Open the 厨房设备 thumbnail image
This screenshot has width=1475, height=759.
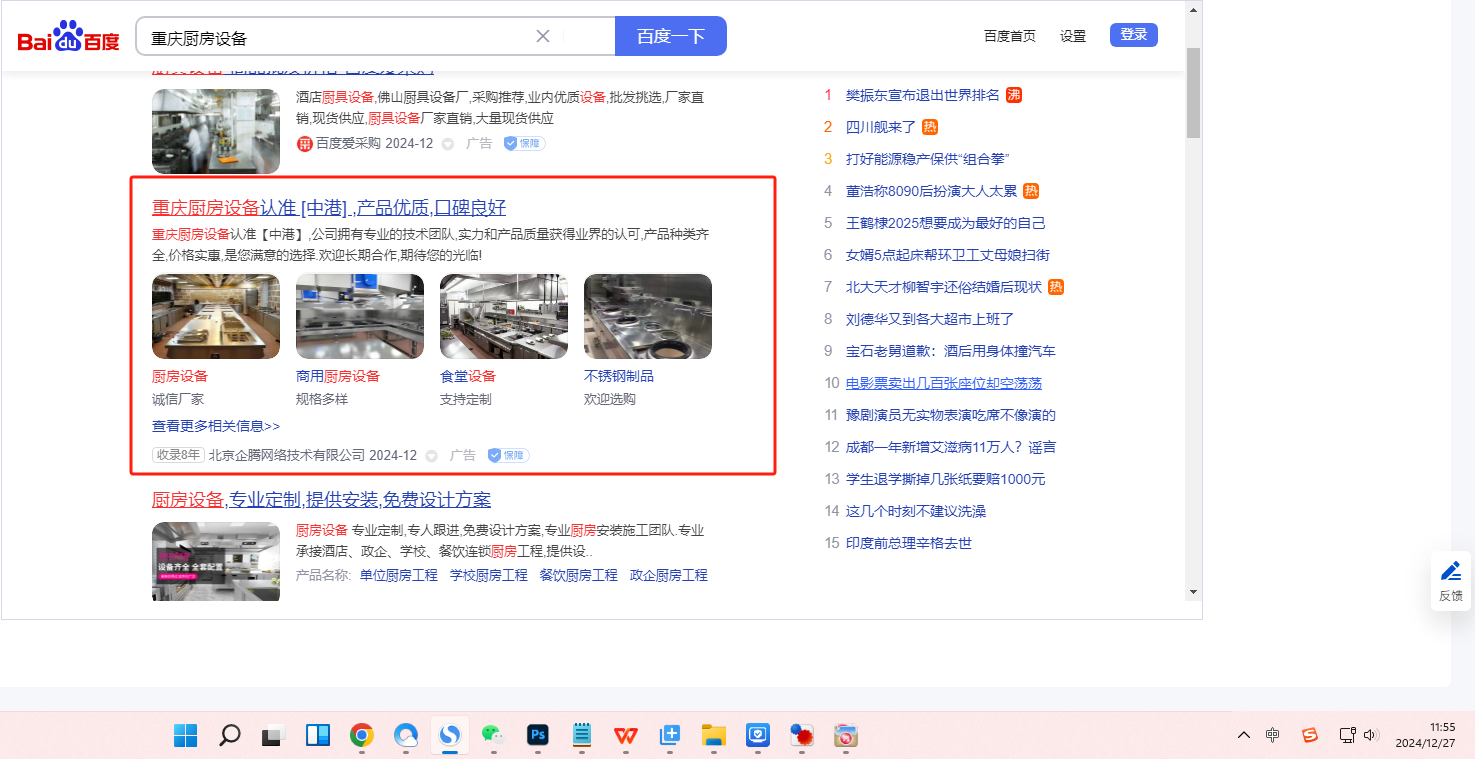216,316
